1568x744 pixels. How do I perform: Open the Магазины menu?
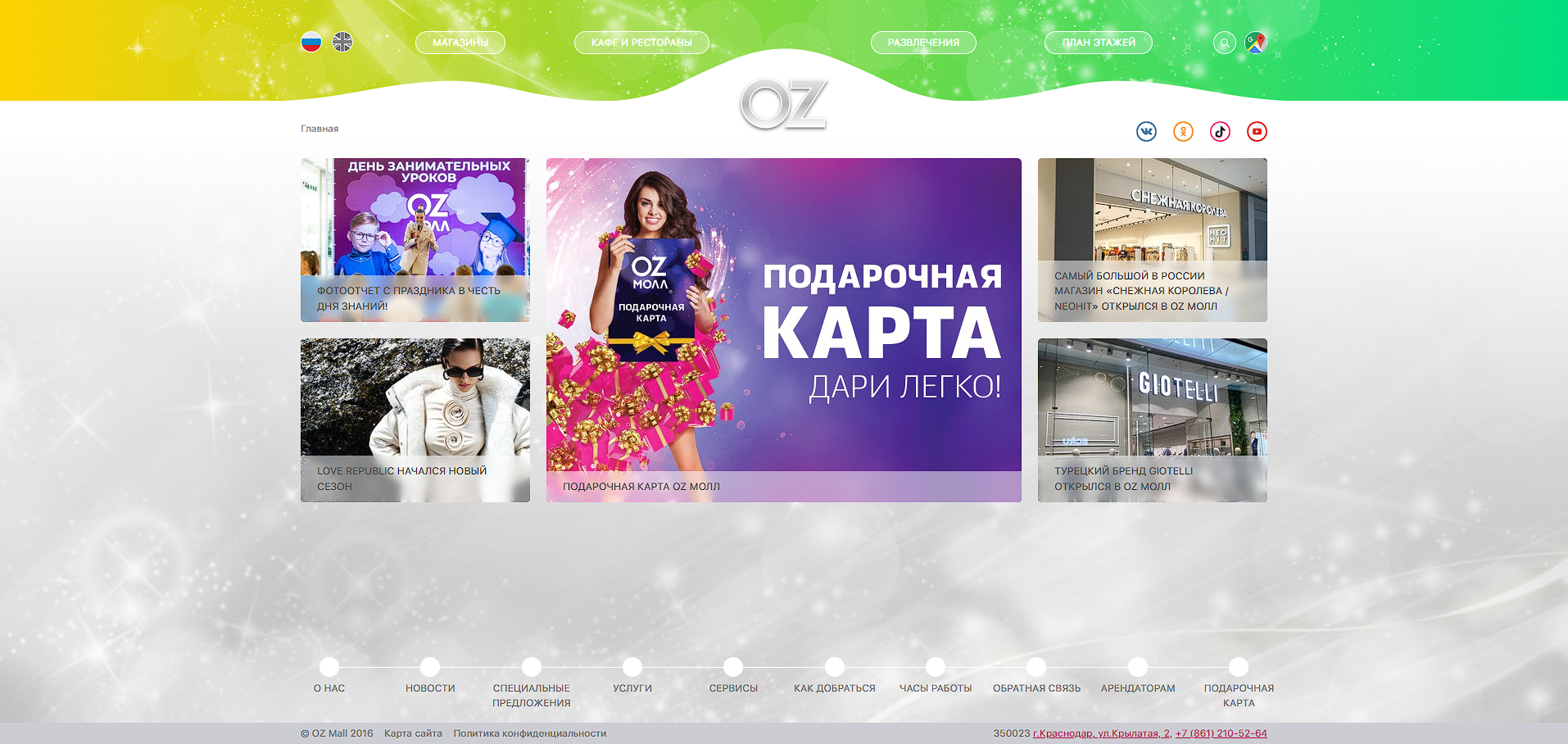tap(460, 43)
